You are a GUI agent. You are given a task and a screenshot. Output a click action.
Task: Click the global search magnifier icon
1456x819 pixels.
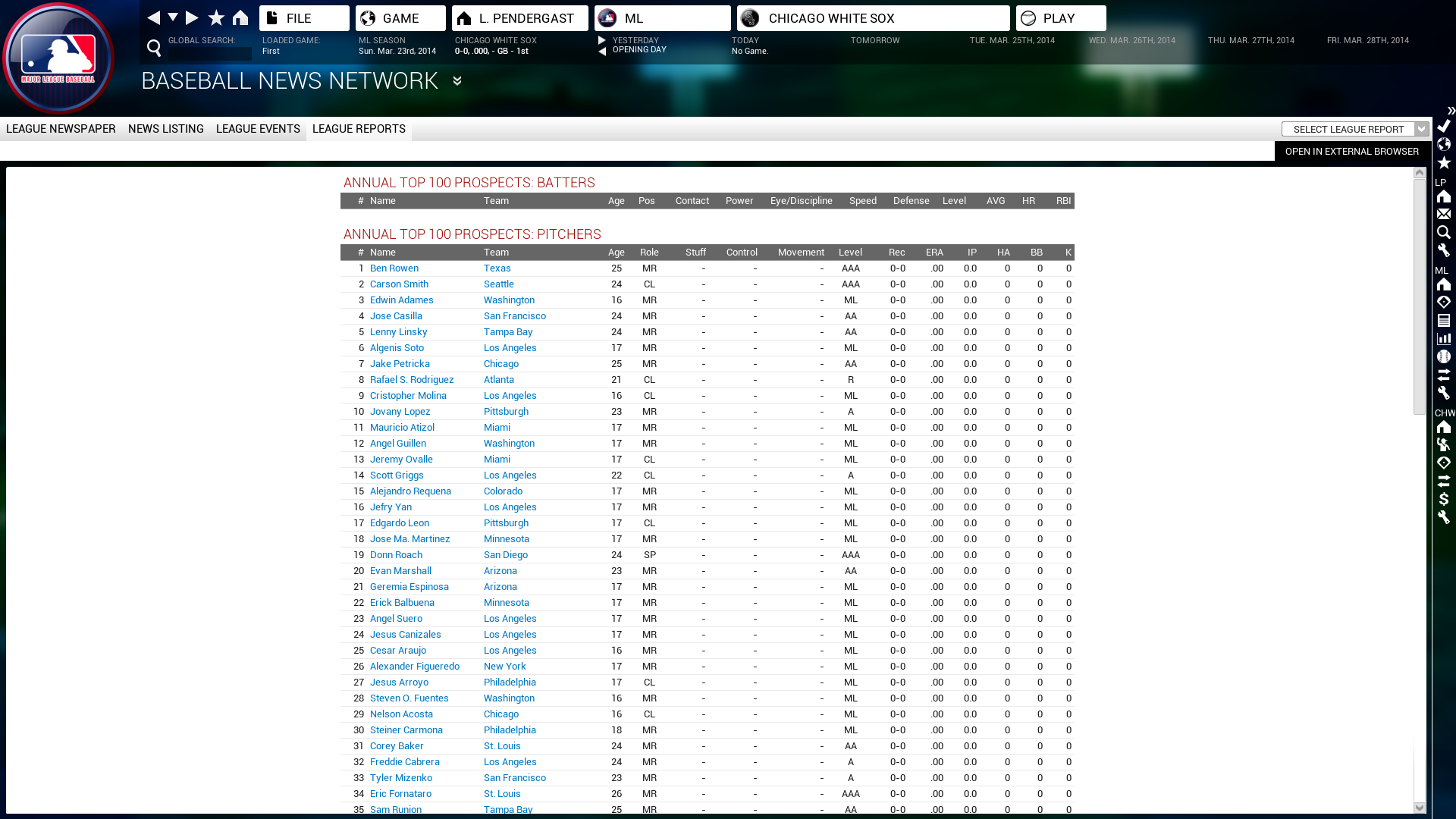tap(154, 49)
